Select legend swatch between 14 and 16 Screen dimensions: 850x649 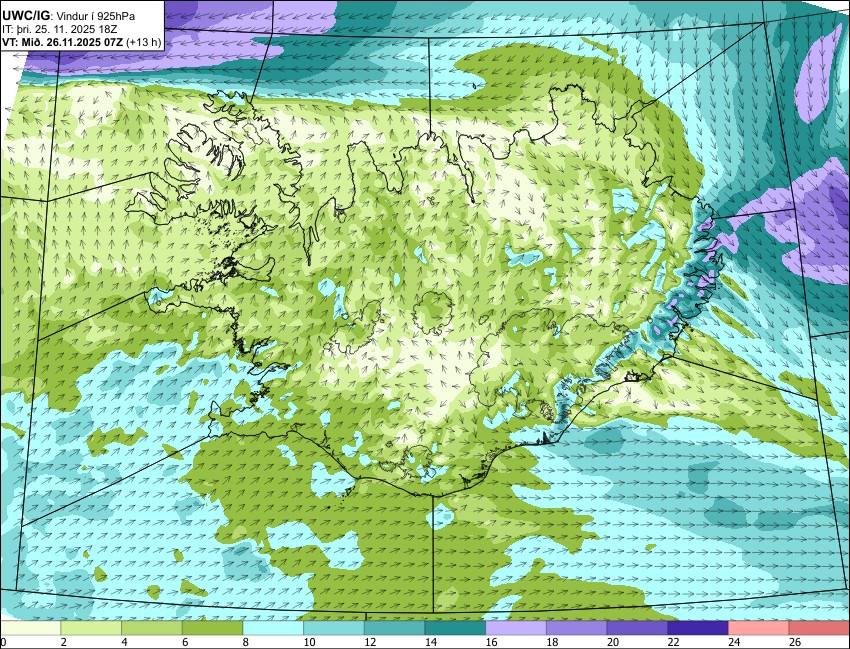pos(455,628)
